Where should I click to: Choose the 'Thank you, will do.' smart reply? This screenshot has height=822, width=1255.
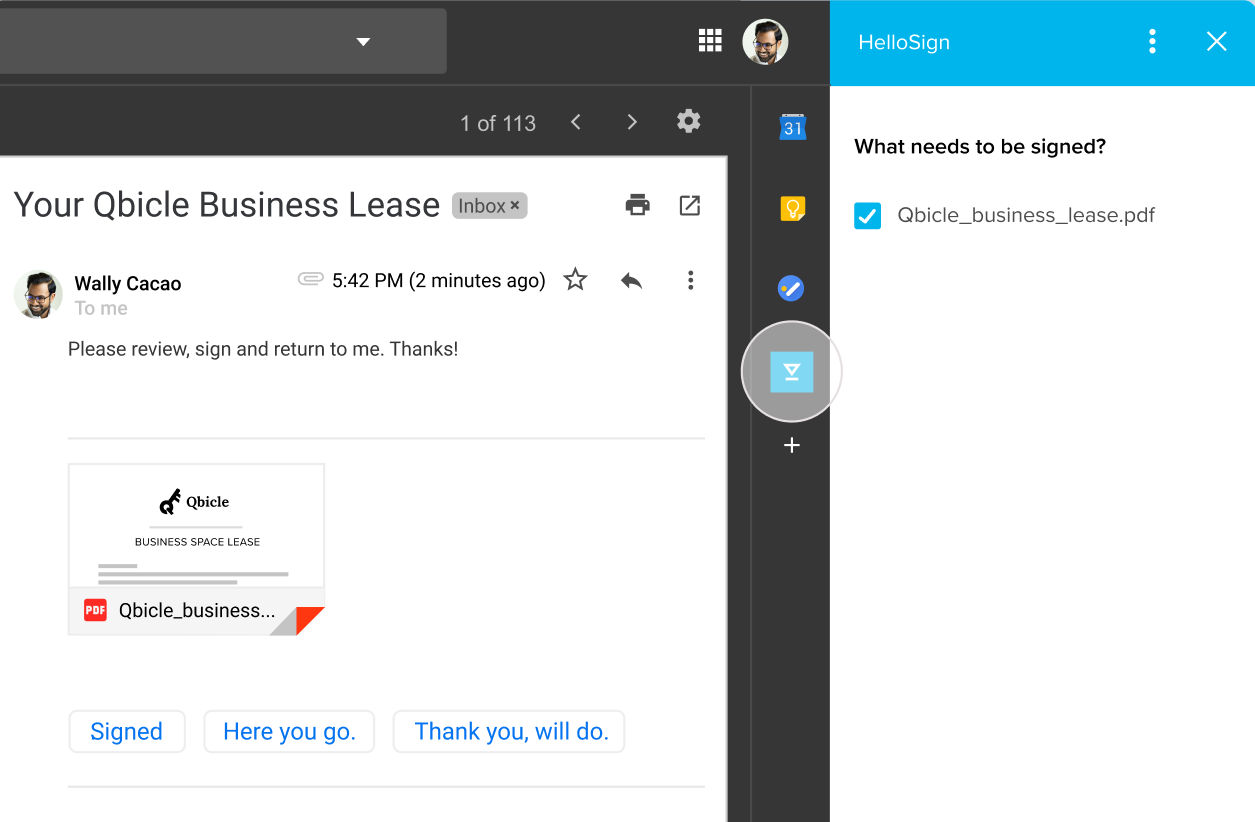pos(509,731)
